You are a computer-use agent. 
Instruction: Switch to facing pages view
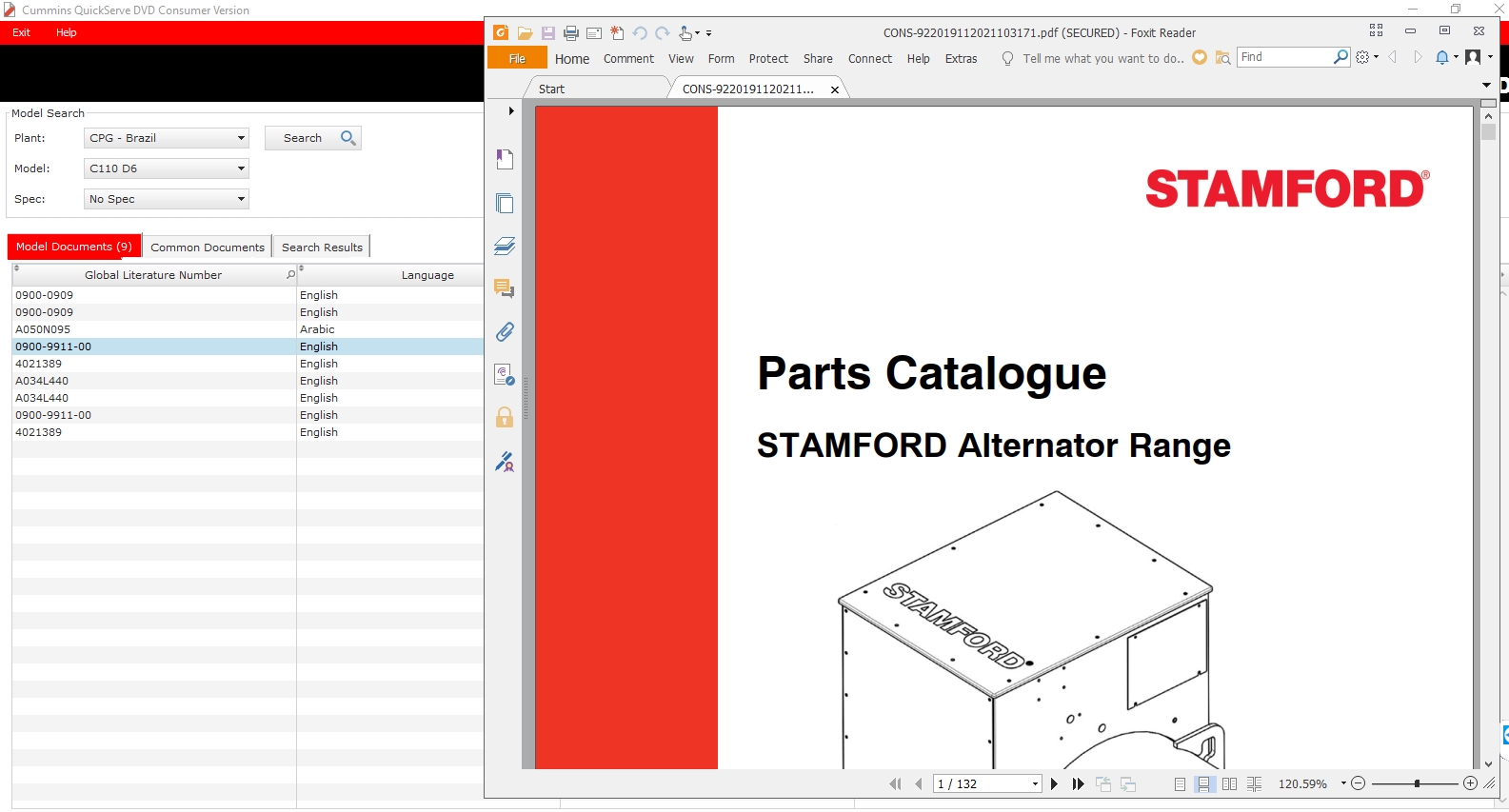pos(1229,783)
